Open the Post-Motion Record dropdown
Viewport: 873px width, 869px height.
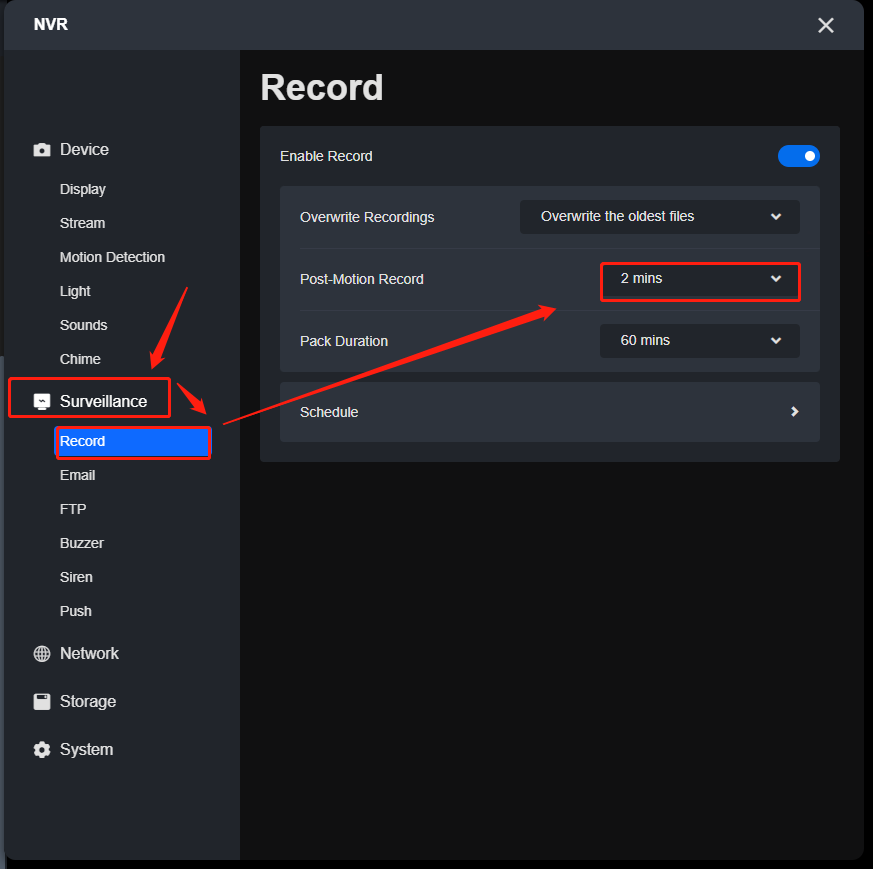[x=699, y=281]
